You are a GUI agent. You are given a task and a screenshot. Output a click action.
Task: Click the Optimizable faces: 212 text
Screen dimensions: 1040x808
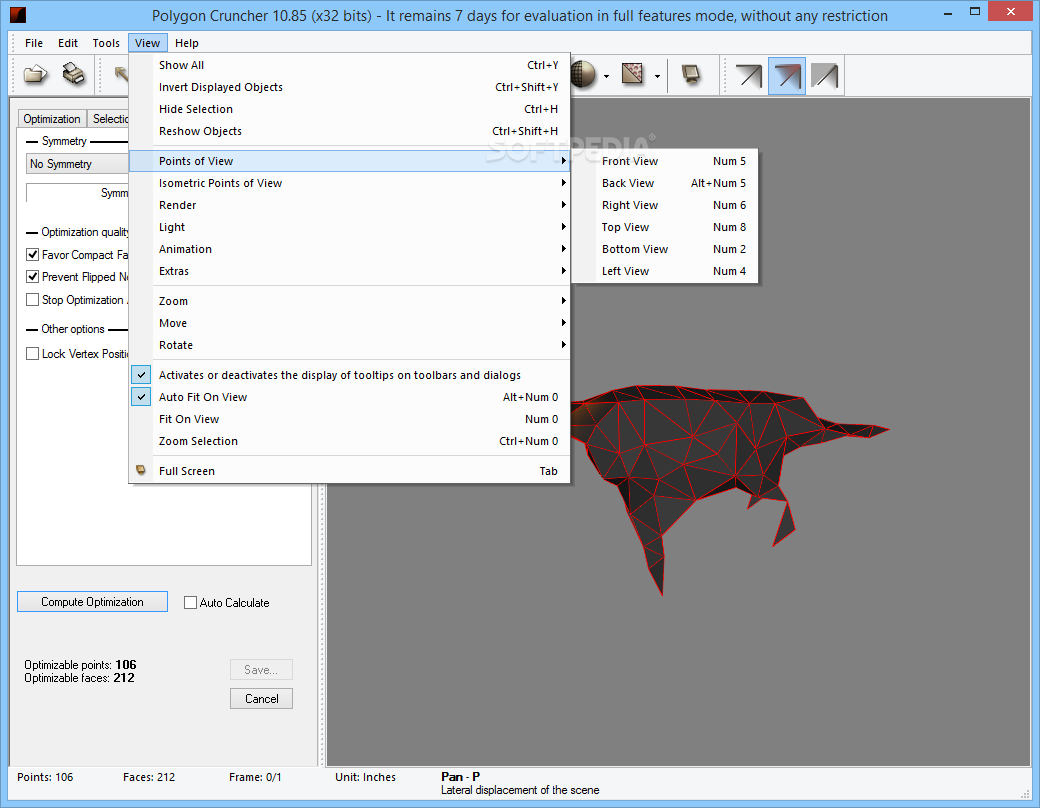coord(80,678)
